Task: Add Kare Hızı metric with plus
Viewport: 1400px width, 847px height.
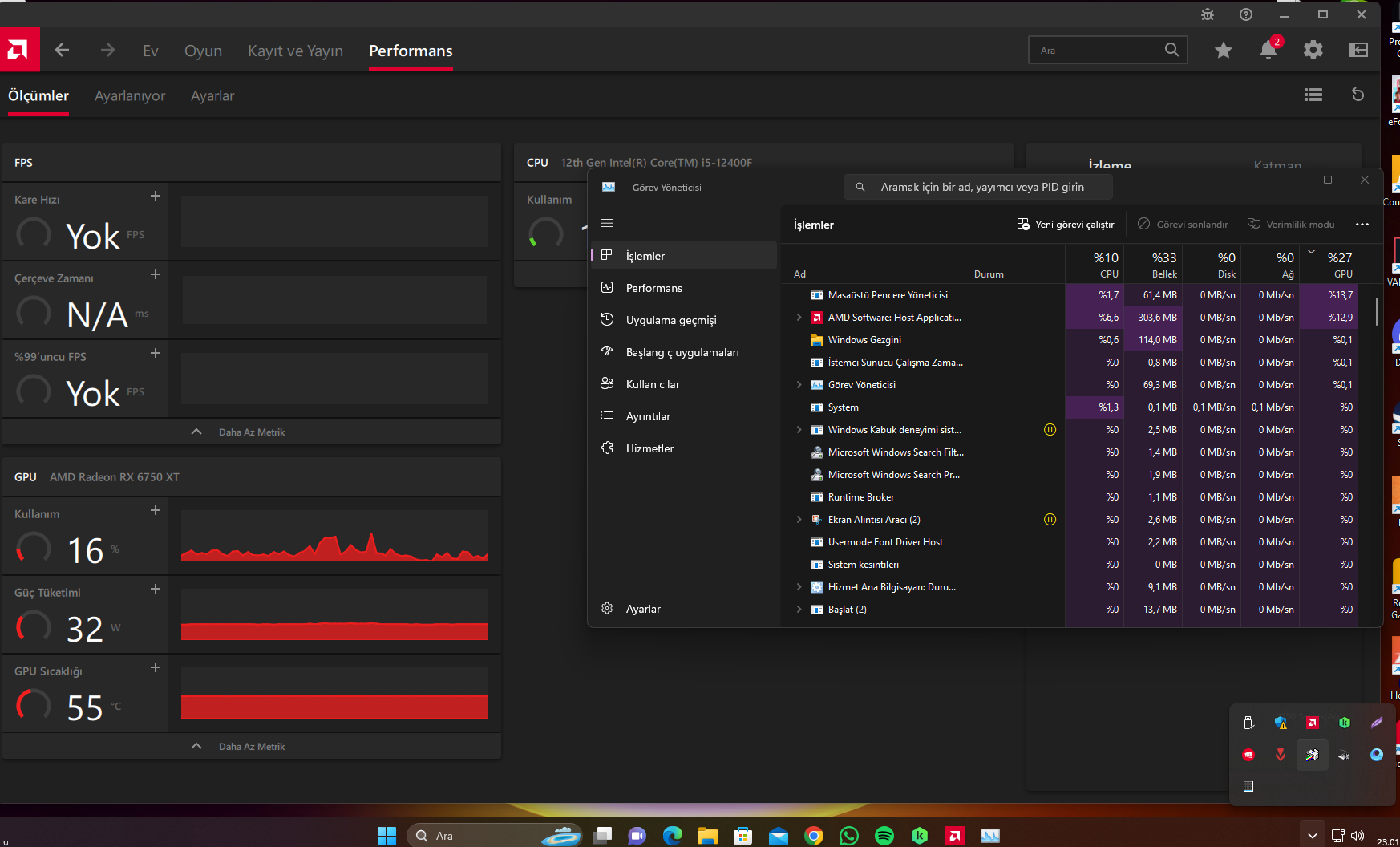Action: (156, 196)
